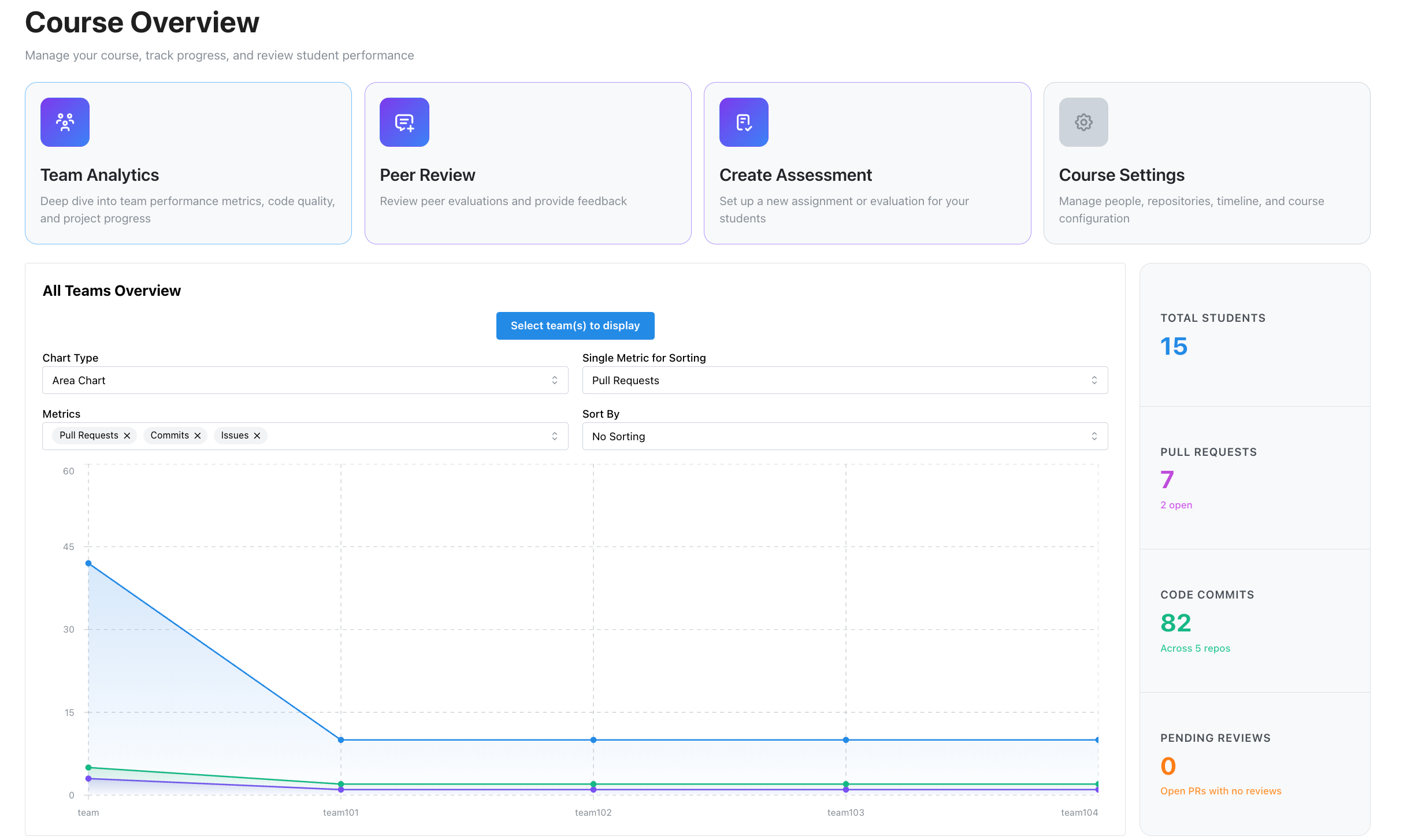
Task: Open the Team Analytics card title
Action: (x=99, y=175)
